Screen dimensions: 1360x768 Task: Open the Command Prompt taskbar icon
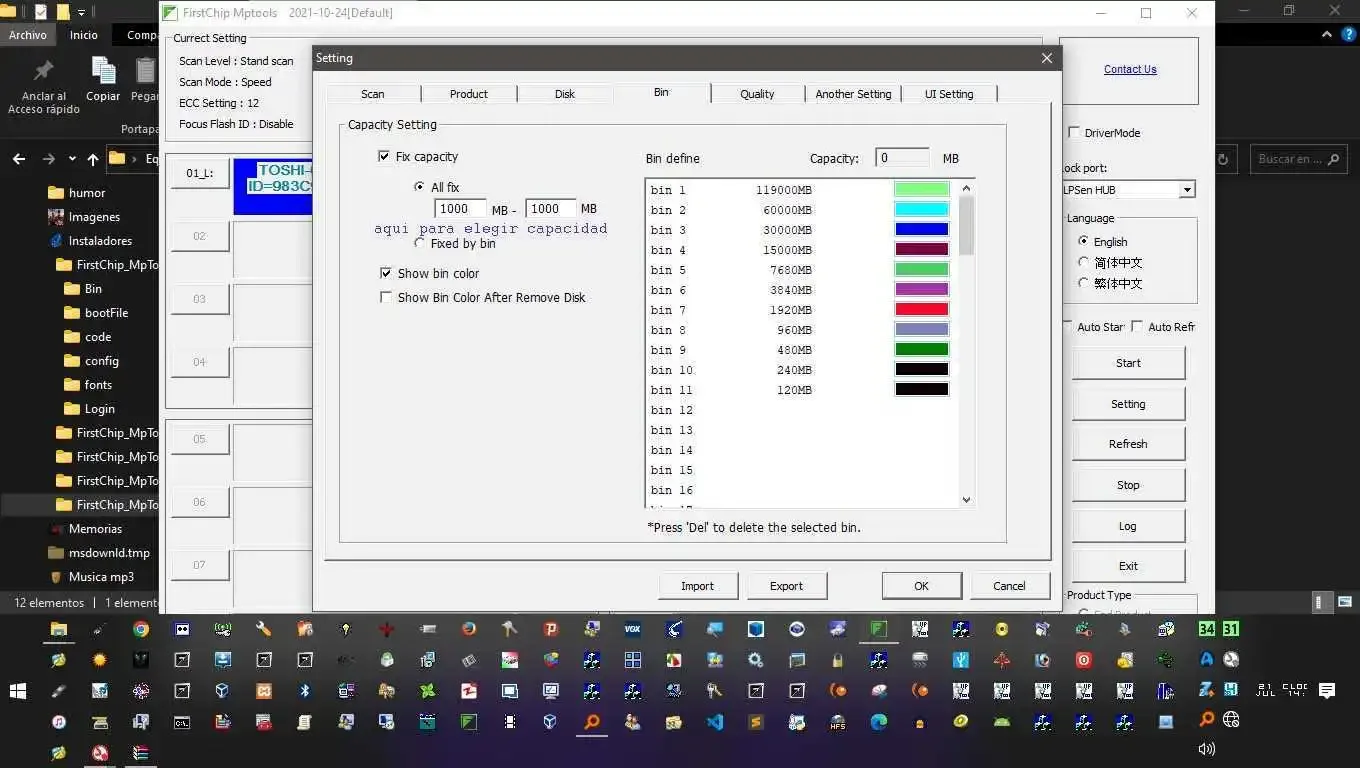click(x=182, y=722)
